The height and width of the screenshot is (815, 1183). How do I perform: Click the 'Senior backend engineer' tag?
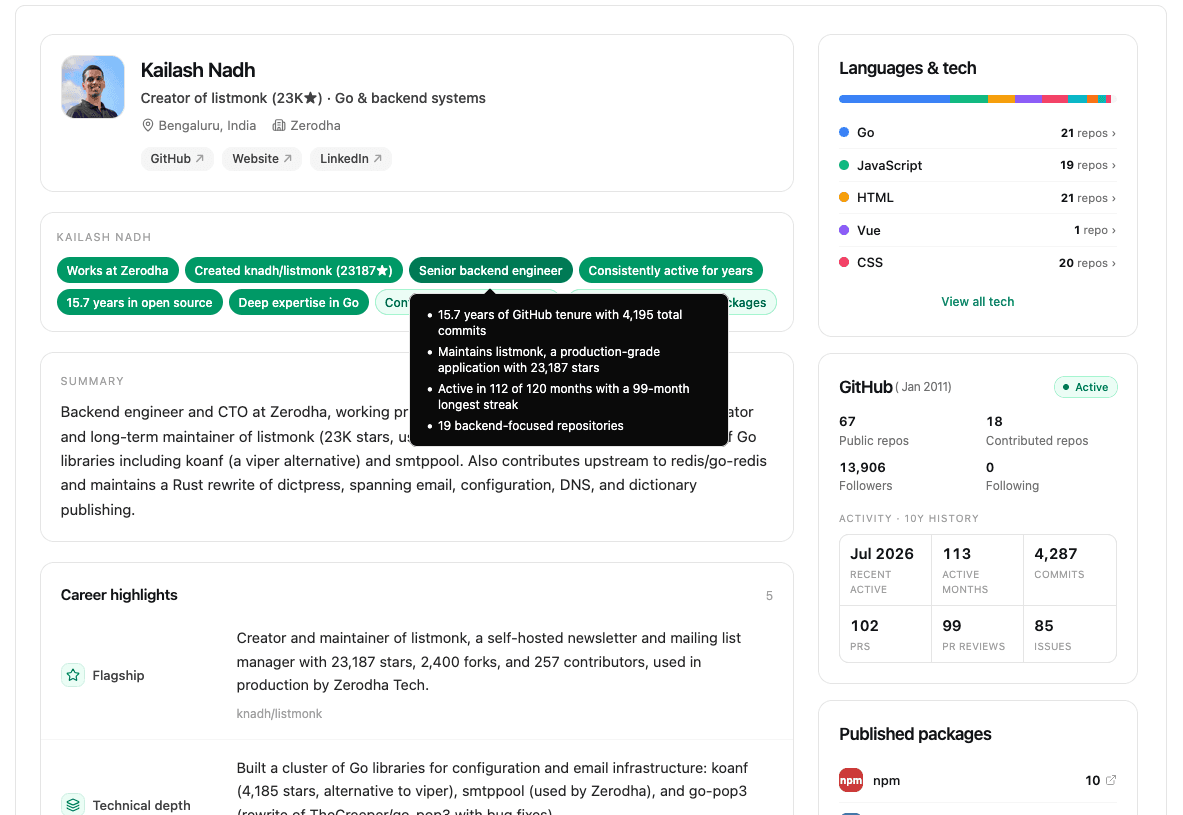tap(490, 270)
